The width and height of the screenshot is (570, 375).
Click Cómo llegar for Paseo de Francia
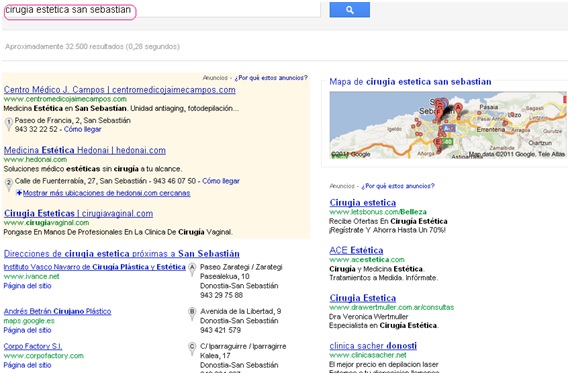[83, 129]
